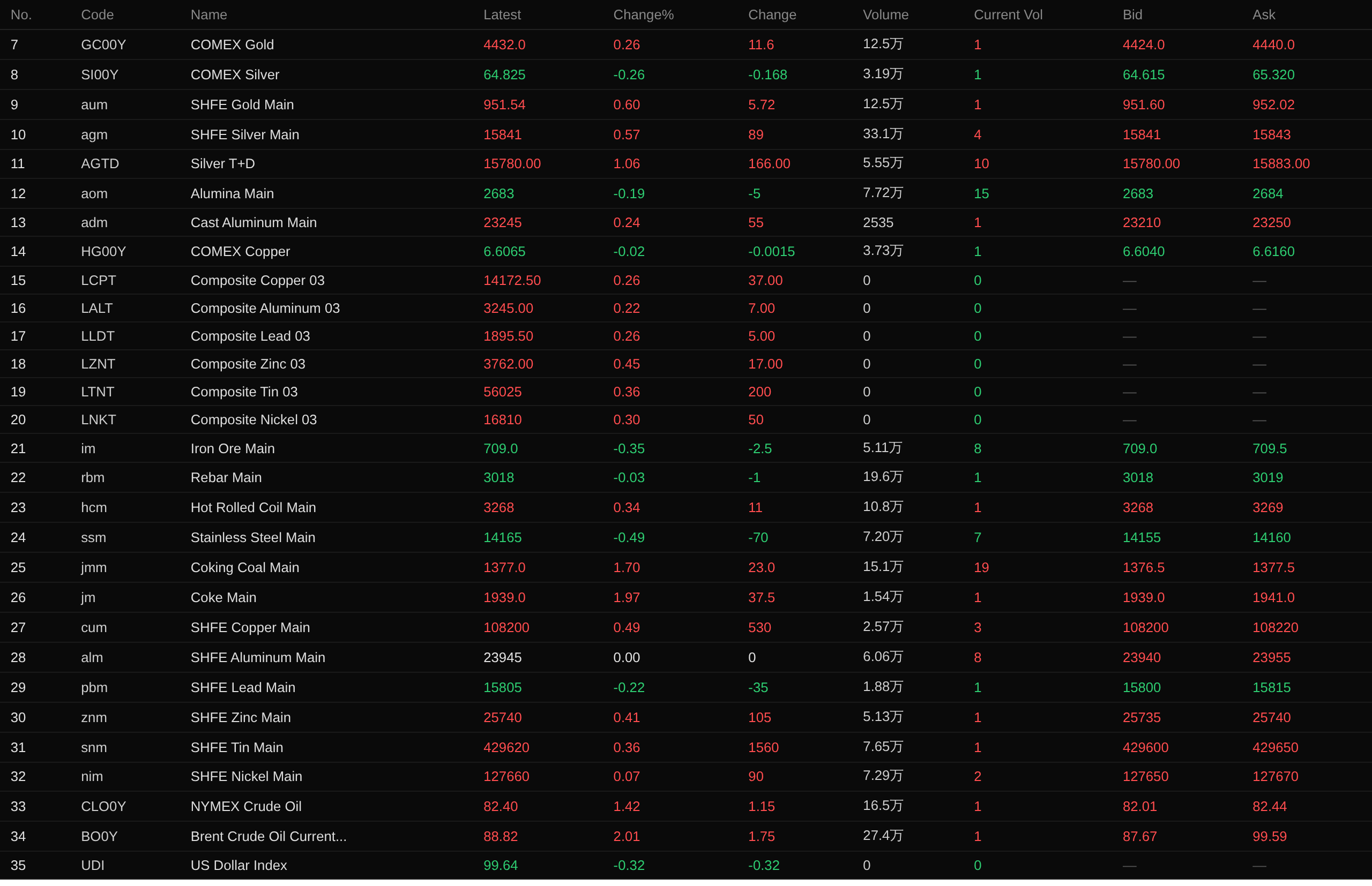This screenshot has width=1372, height=886.
Task: Sort by the Latest column header
Action: coord(502,15)
